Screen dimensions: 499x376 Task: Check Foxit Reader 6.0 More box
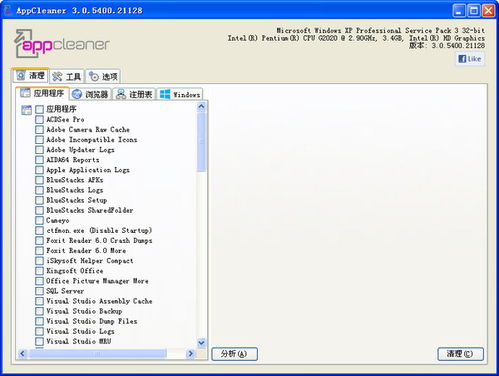(39, 251)
